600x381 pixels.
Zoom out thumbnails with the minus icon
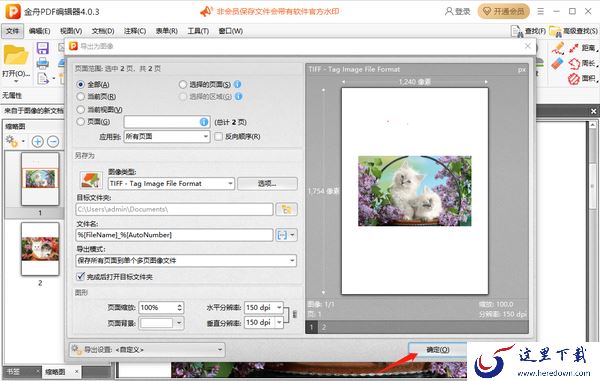tap(53, 142)
